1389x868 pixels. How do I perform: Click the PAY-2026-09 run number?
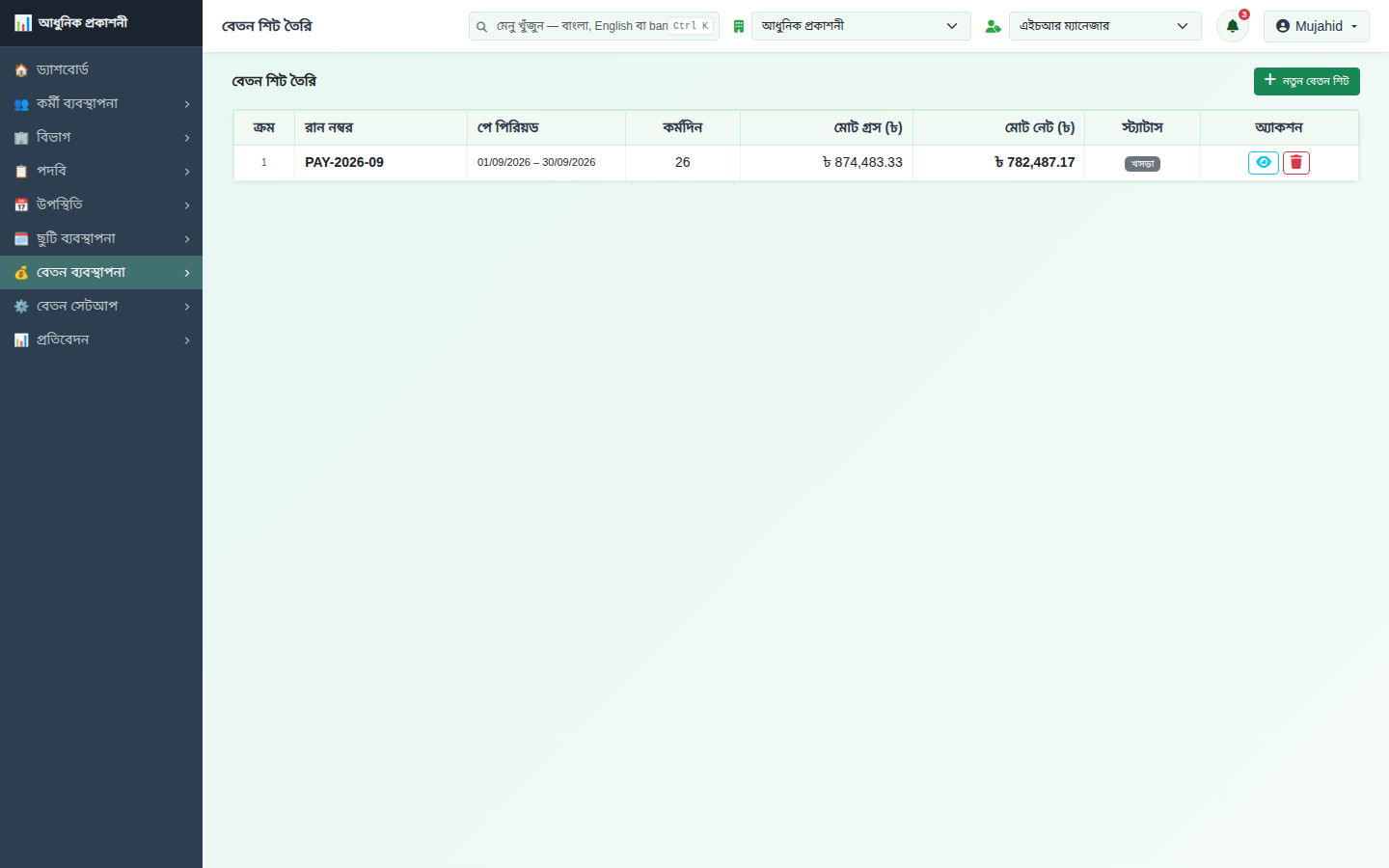click(344, 162)
